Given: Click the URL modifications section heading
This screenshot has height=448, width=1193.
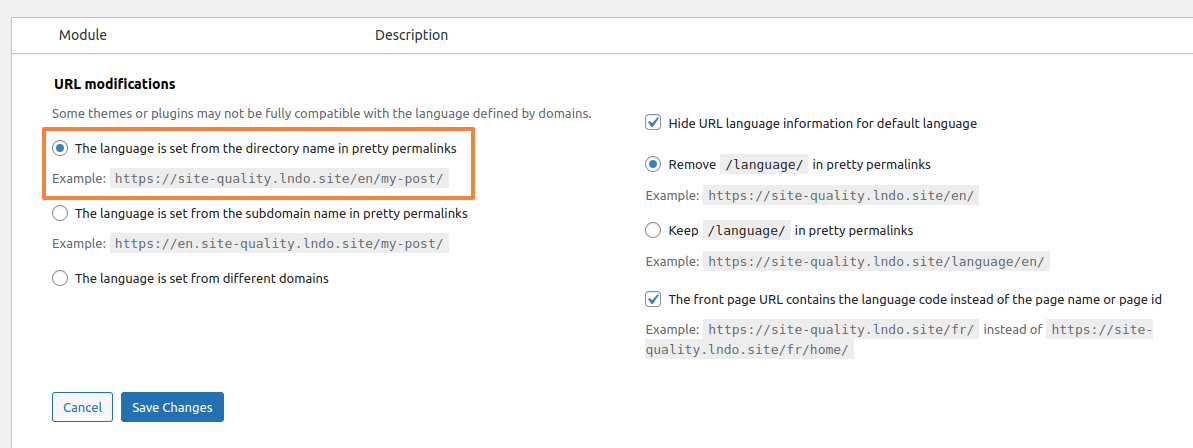Looking at the screenshot, I should 115,84.
